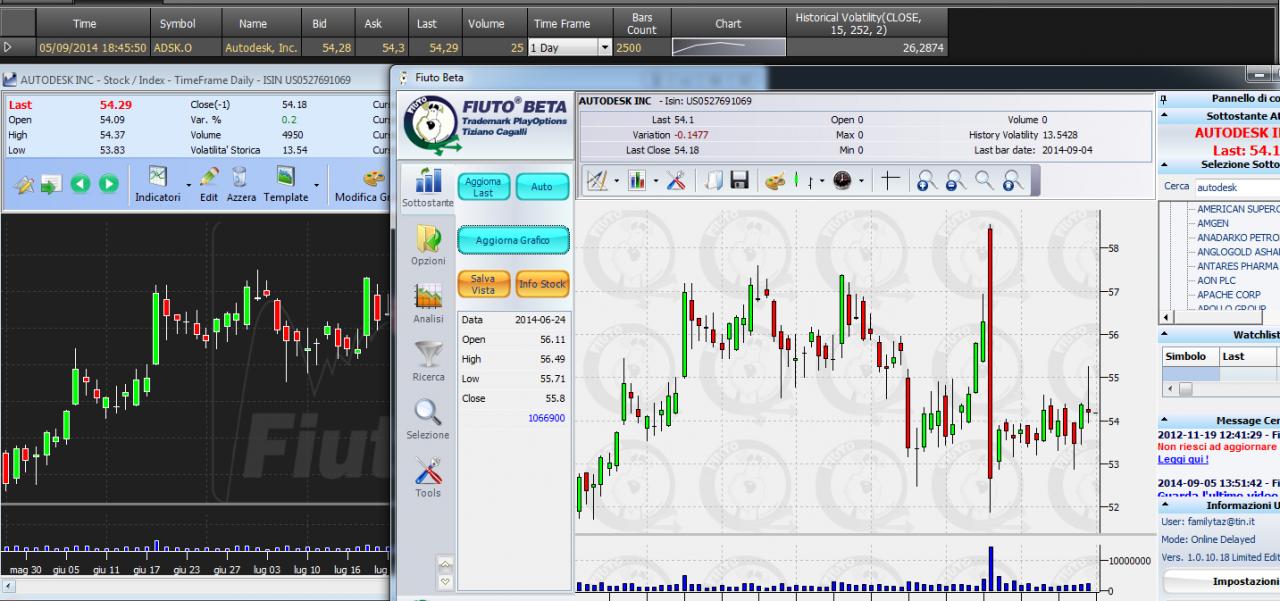Open the Opzioni sidebar section
The image size is (1280, 601).
pyautogui.click(x=428, y=245)
